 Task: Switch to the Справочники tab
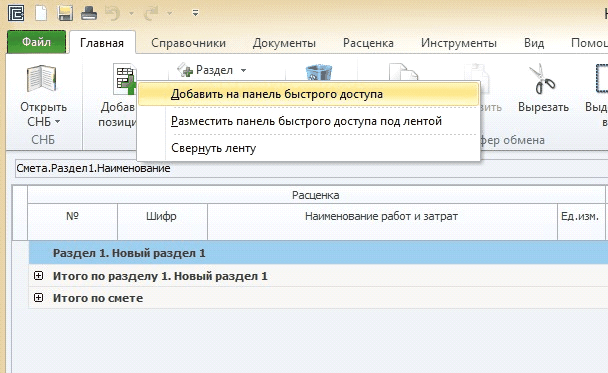pos(188,43)
